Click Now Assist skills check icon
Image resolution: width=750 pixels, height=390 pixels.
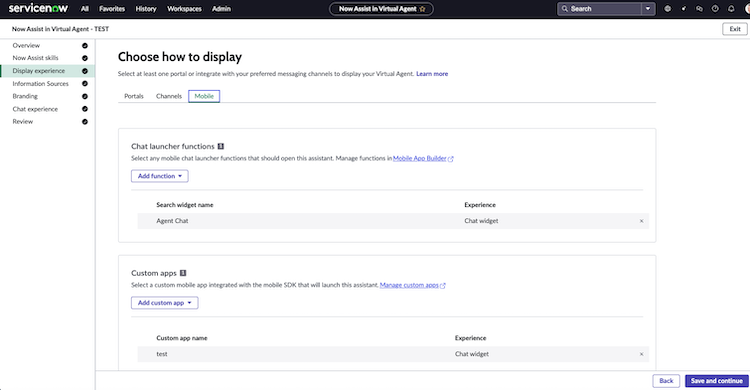tap(85, 58)
